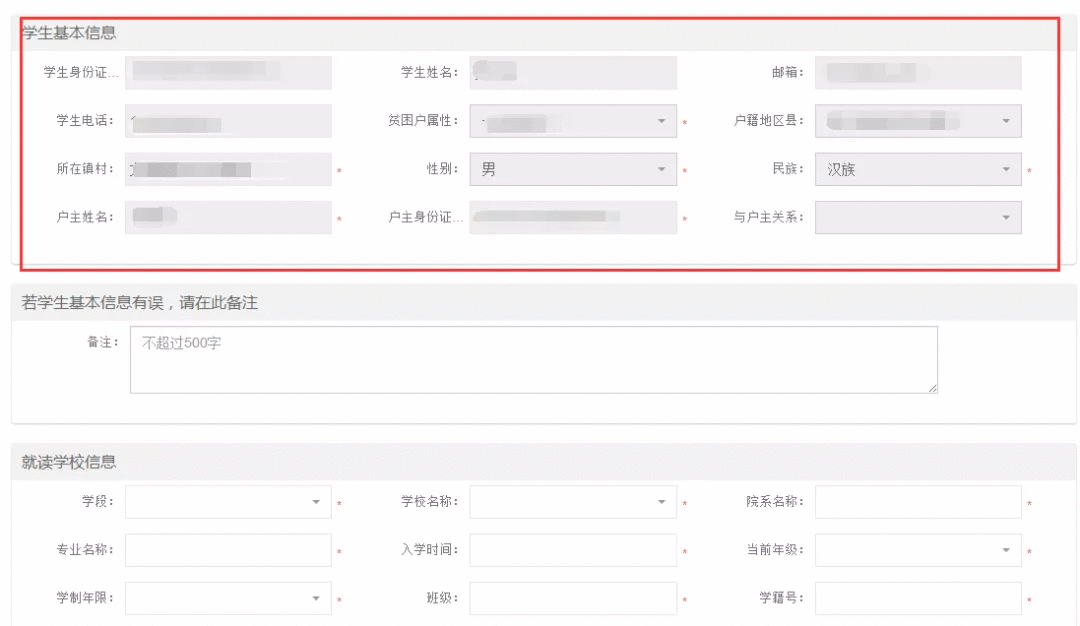Viewport: 1080px width, 626px height.
Task: Click the 户主姓名 input field
Action: tap(228, 218)
